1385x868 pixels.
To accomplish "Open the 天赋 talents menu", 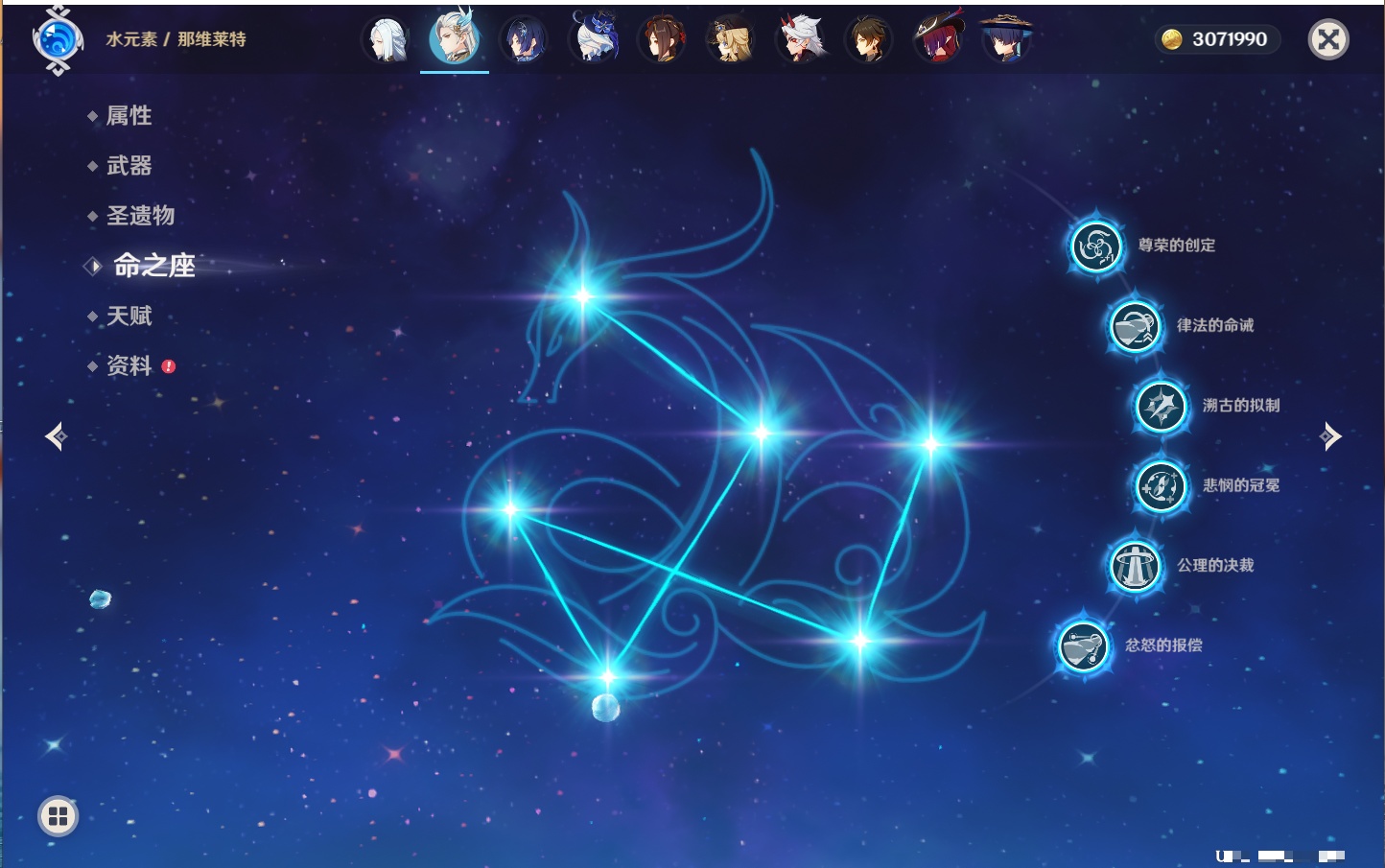I will pos(129,316).
